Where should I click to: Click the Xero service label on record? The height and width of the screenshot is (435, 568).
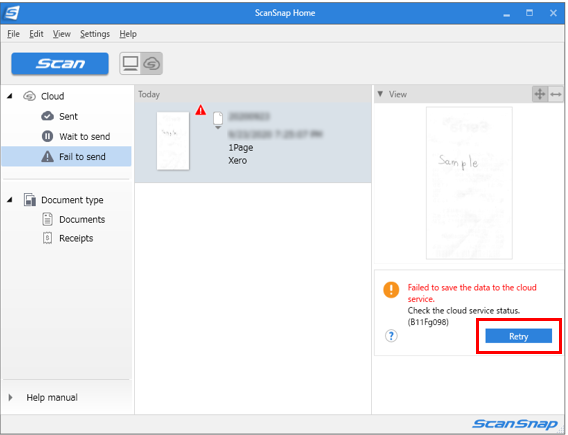pyautogui.click(x=238, y=160)
